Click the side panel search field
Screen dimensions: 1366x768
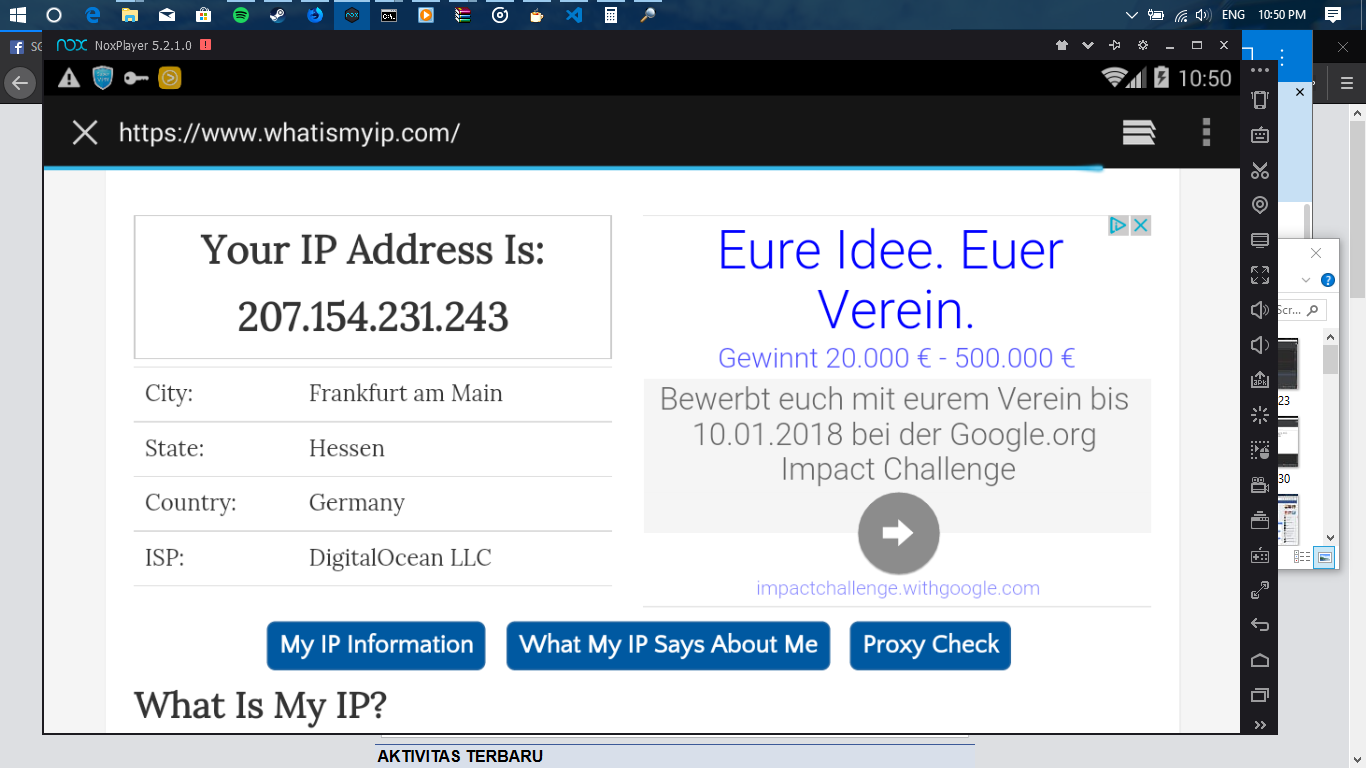[1302, 310]
